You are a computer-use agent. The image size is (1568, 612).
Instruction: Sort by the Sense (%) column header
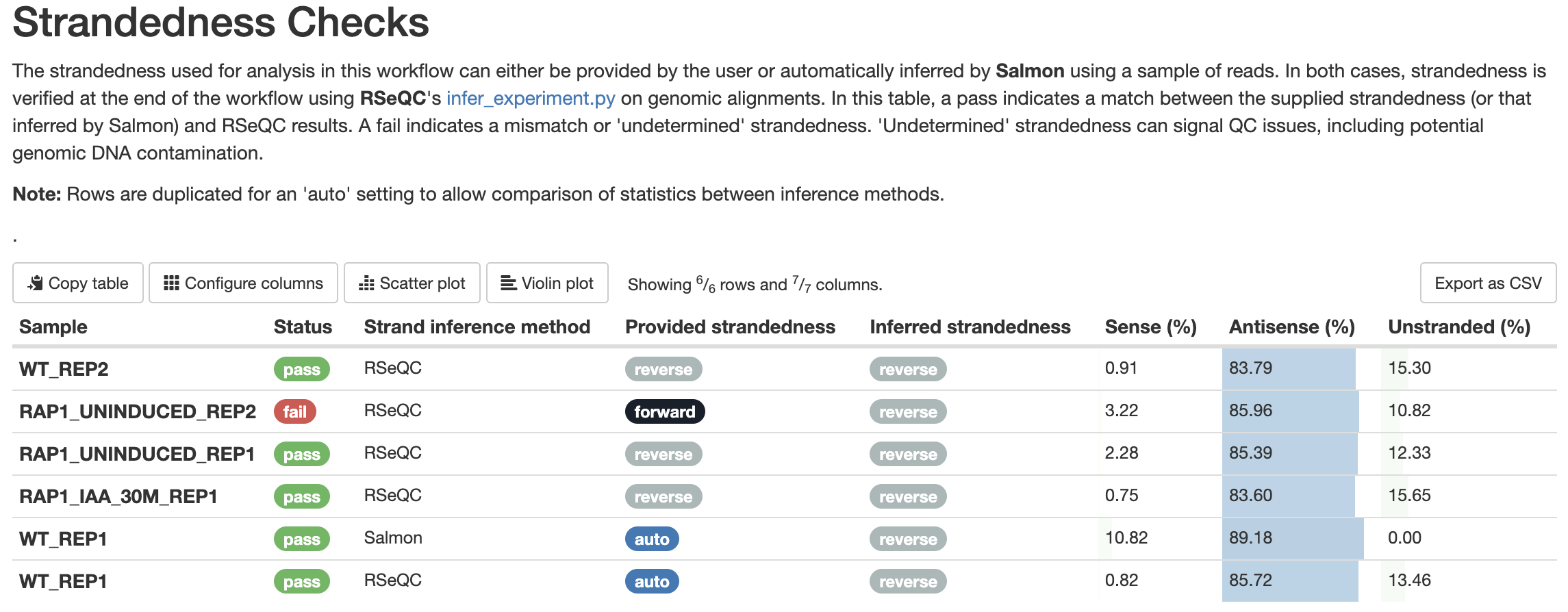1150,327
